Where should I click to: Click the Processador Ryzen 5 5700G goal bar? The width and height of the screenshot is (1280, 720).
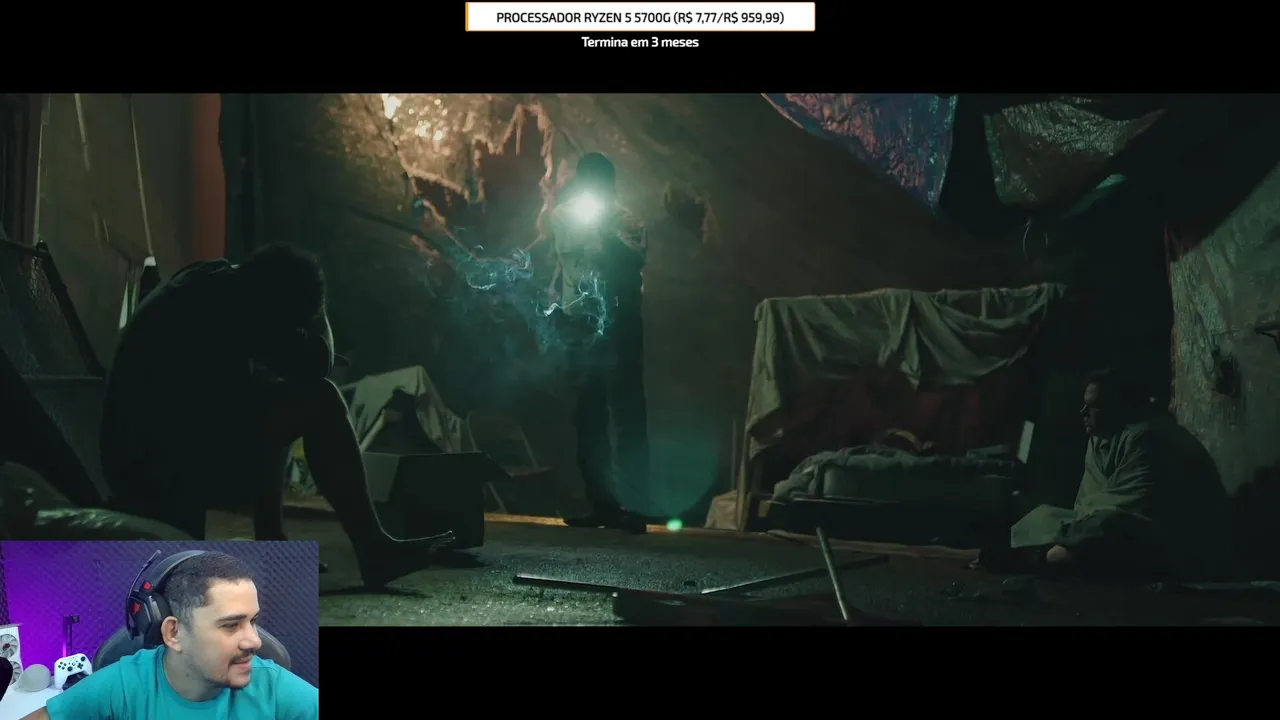[x=640, y=17]
